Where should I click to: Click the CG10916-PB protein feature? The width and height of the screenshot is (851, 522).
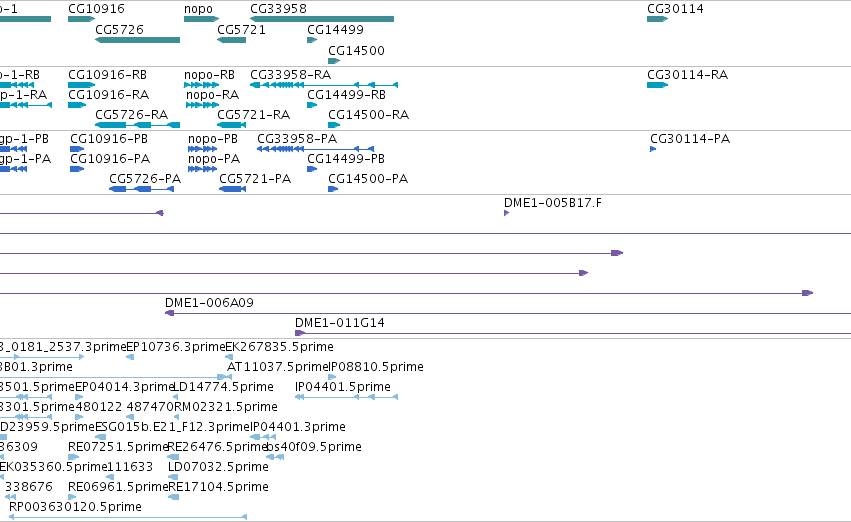pyautogui.click(x=77, y=149)
